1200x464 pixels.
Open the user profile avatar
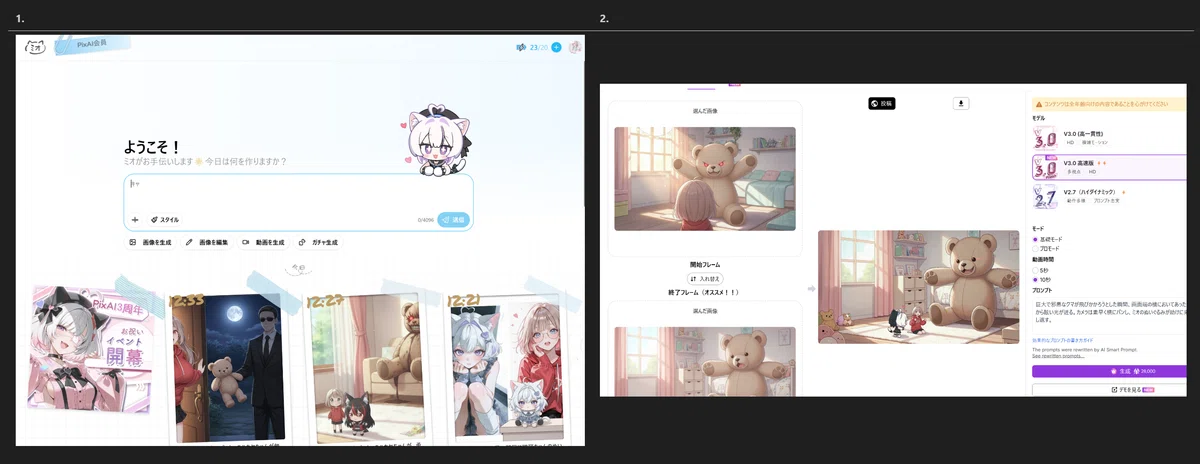pos(575,47)
